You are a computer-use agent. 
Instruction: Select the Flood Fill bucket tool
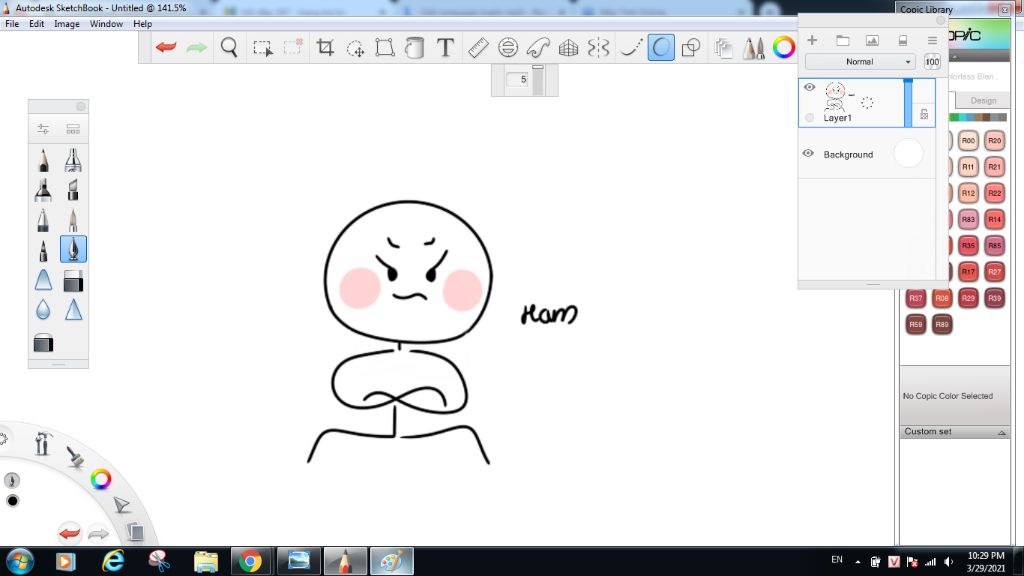(415, 48)
